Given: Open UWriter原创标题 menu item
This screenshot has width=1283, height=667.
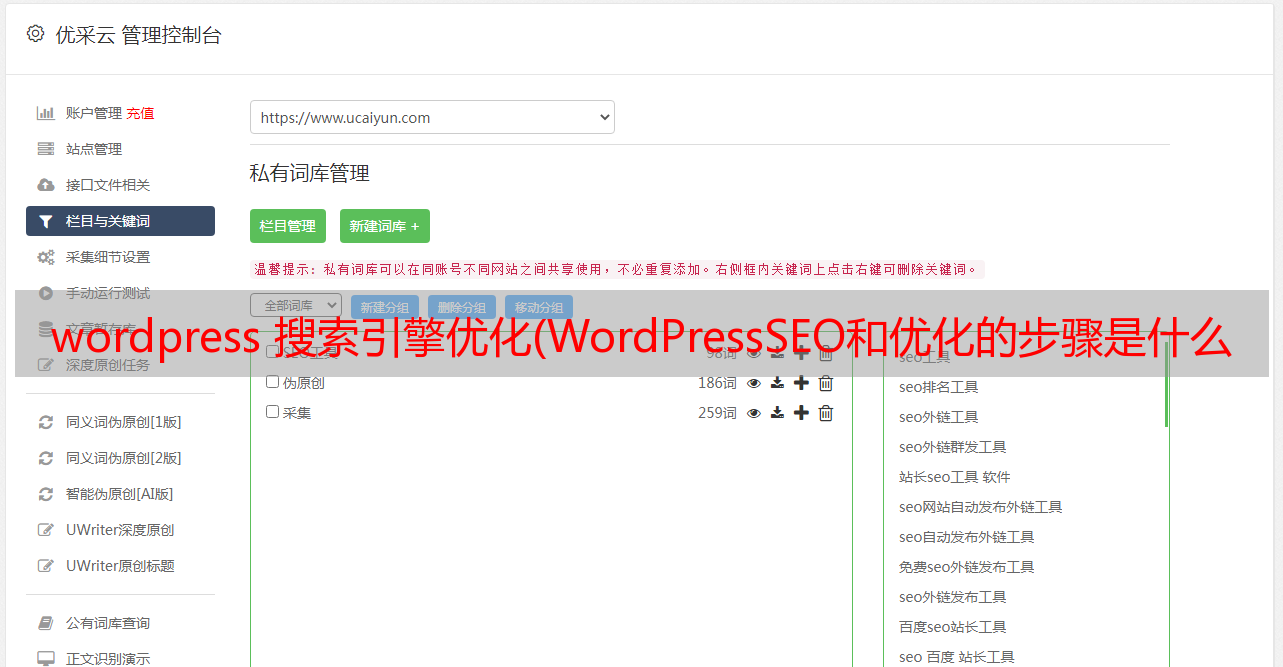Looking at the screenshot, I should click(x=120, y=566).
